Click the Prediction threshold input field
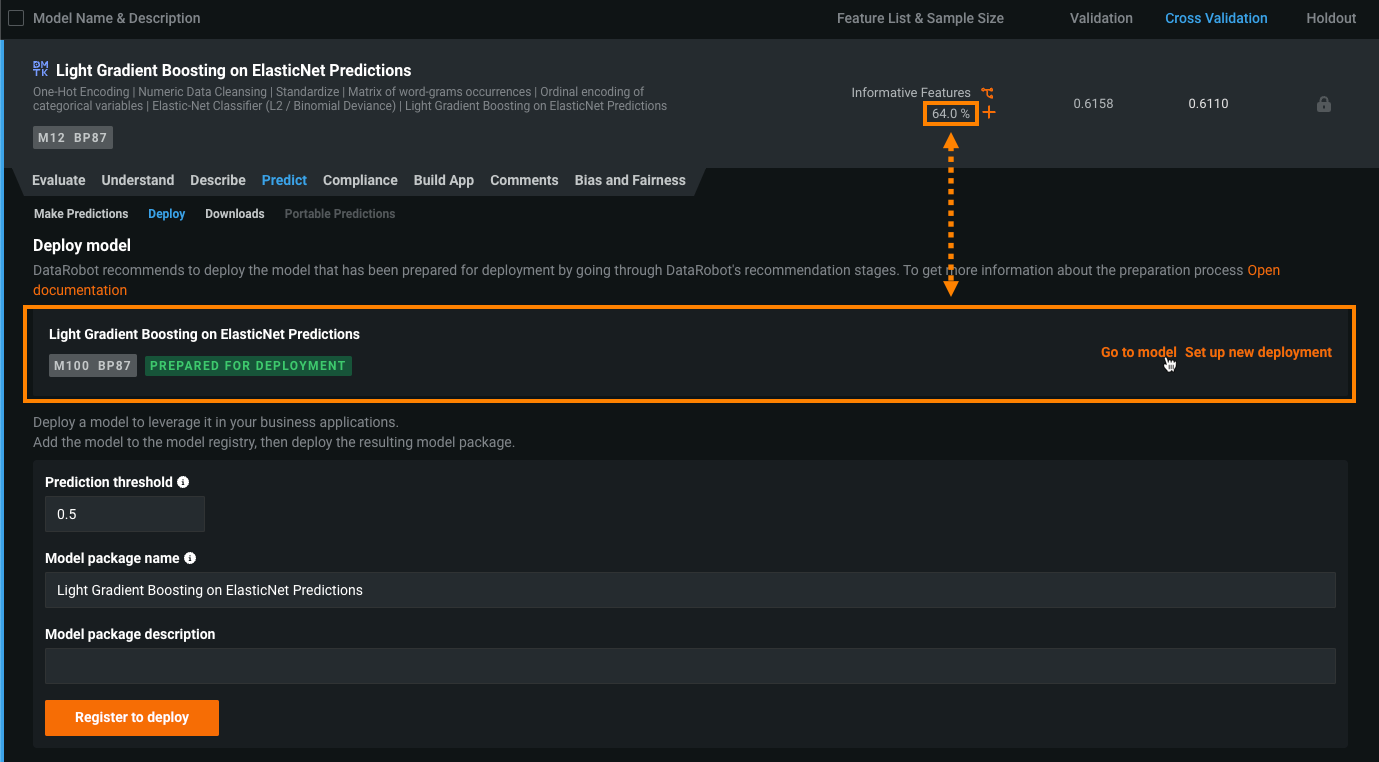The width and height of the screenshot is (1379, 762). click(x=125, y=514)
